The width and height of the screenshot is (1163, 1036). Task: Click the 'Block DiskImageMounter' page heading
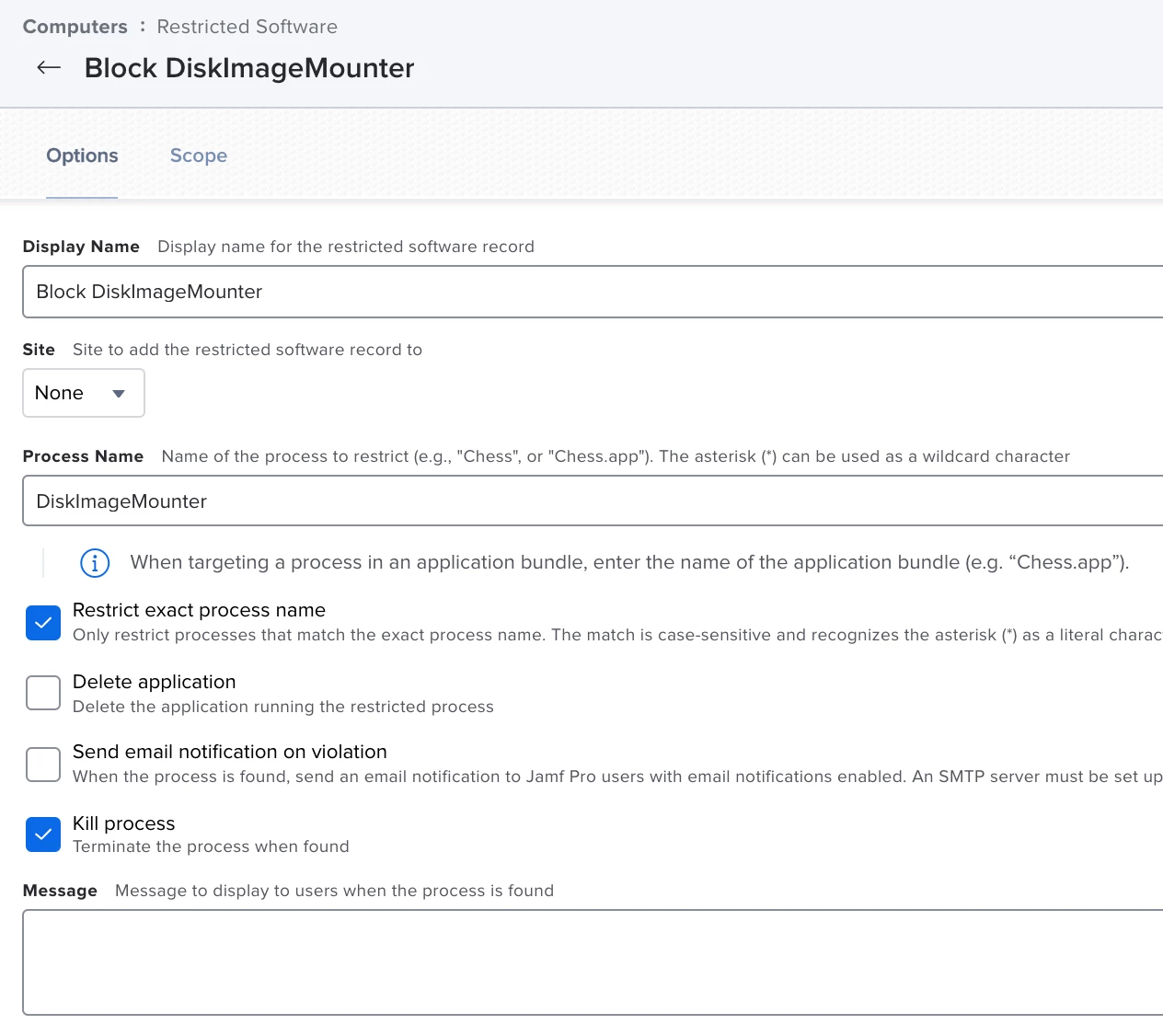click(249, 68)
